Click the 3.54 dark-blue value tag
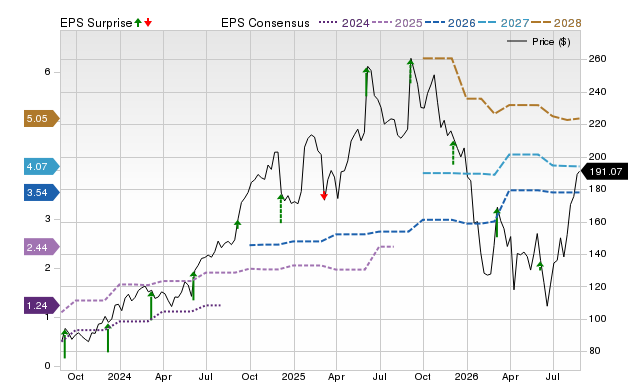640x382 pixels. [x=42, y=193]
